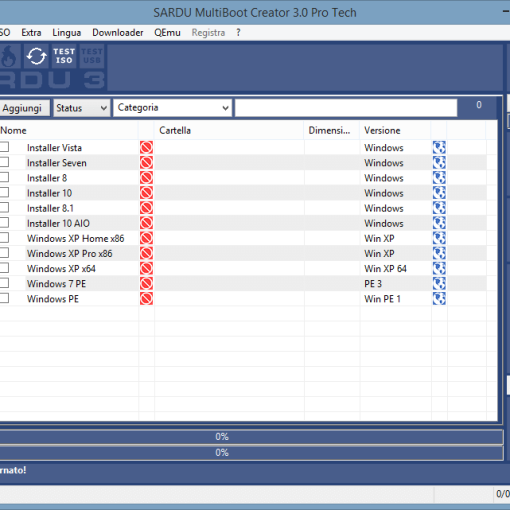The width and height of the screenshot is (510, 510).
Task: Click globe link icon for Installer 10 AIO
Action: [439, 223]
